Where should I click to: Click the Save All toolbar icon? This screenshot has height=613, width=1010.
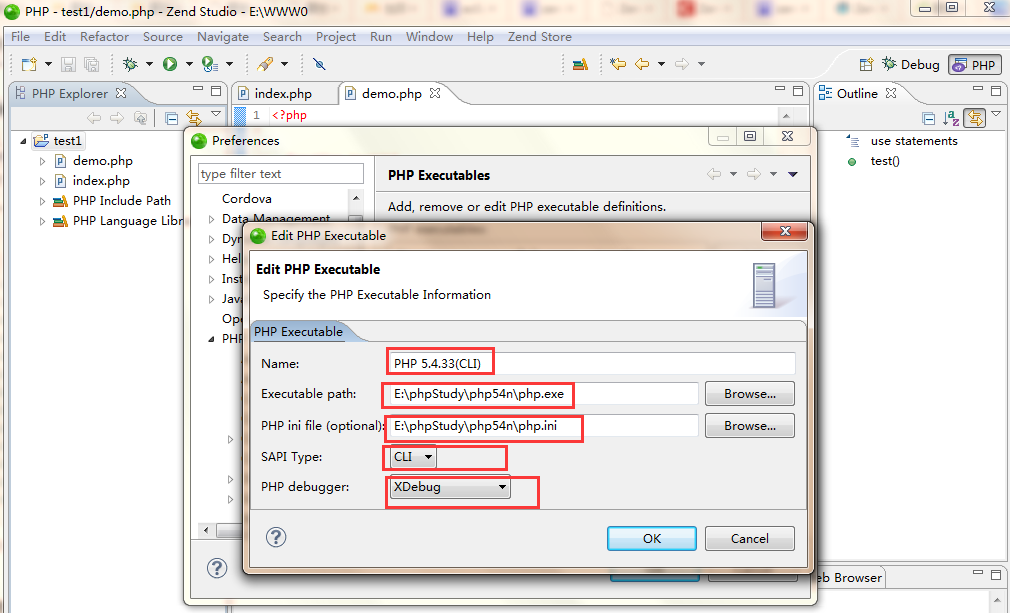[x=91, y=64]
